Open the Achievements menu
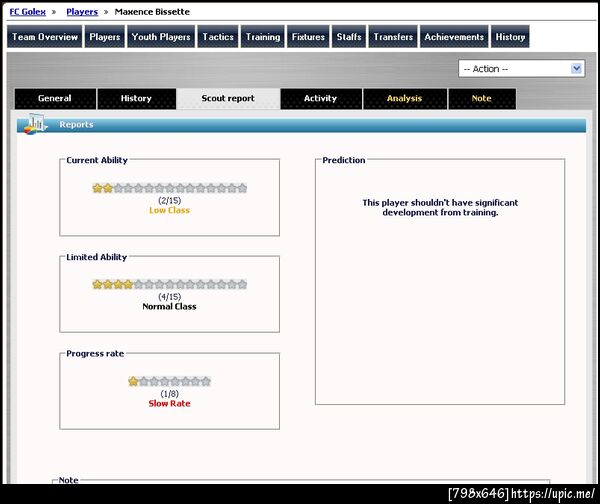600x504 pixels. click(454, 37)
